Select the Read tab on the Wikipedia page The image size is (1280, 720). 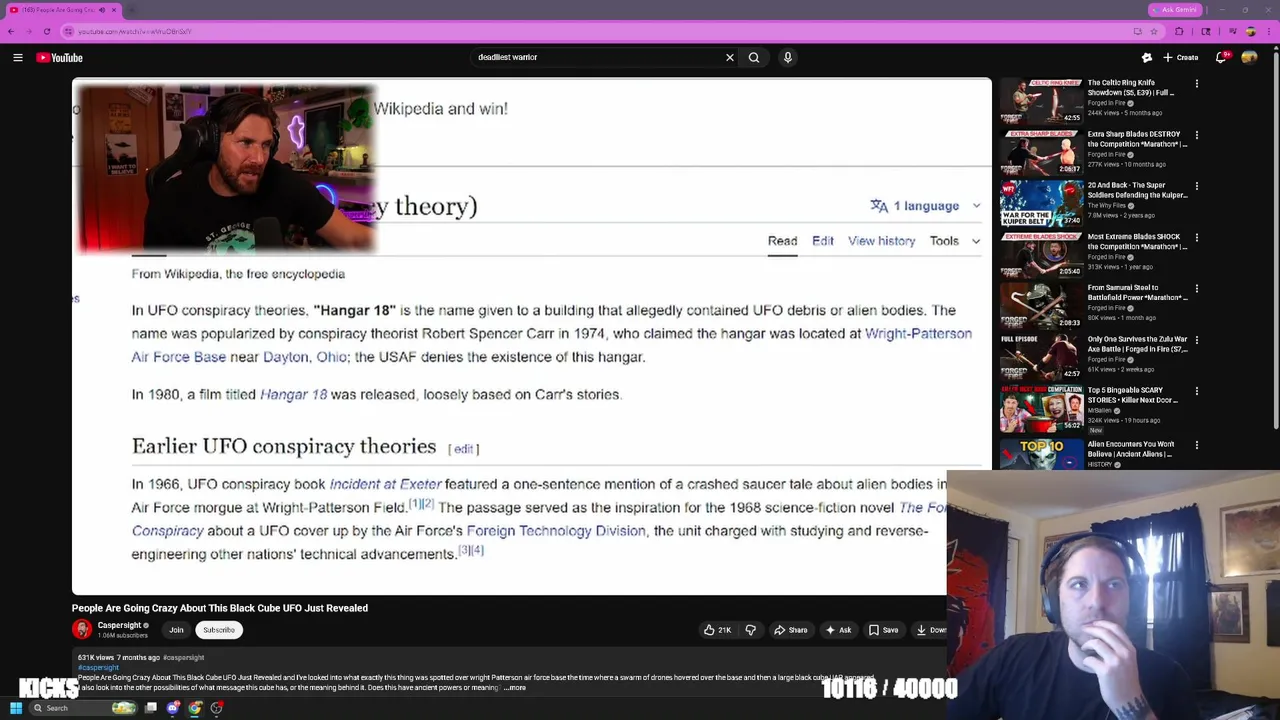782,241
